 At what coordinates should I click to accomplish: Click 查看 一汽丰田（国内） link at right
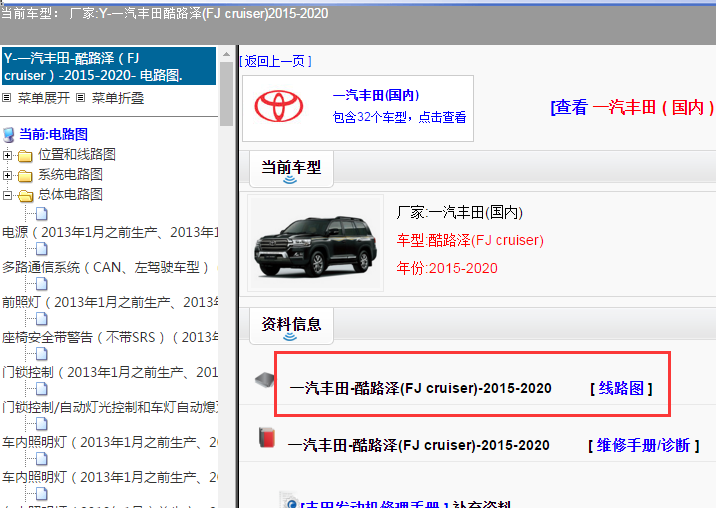[x=633, y=107]
